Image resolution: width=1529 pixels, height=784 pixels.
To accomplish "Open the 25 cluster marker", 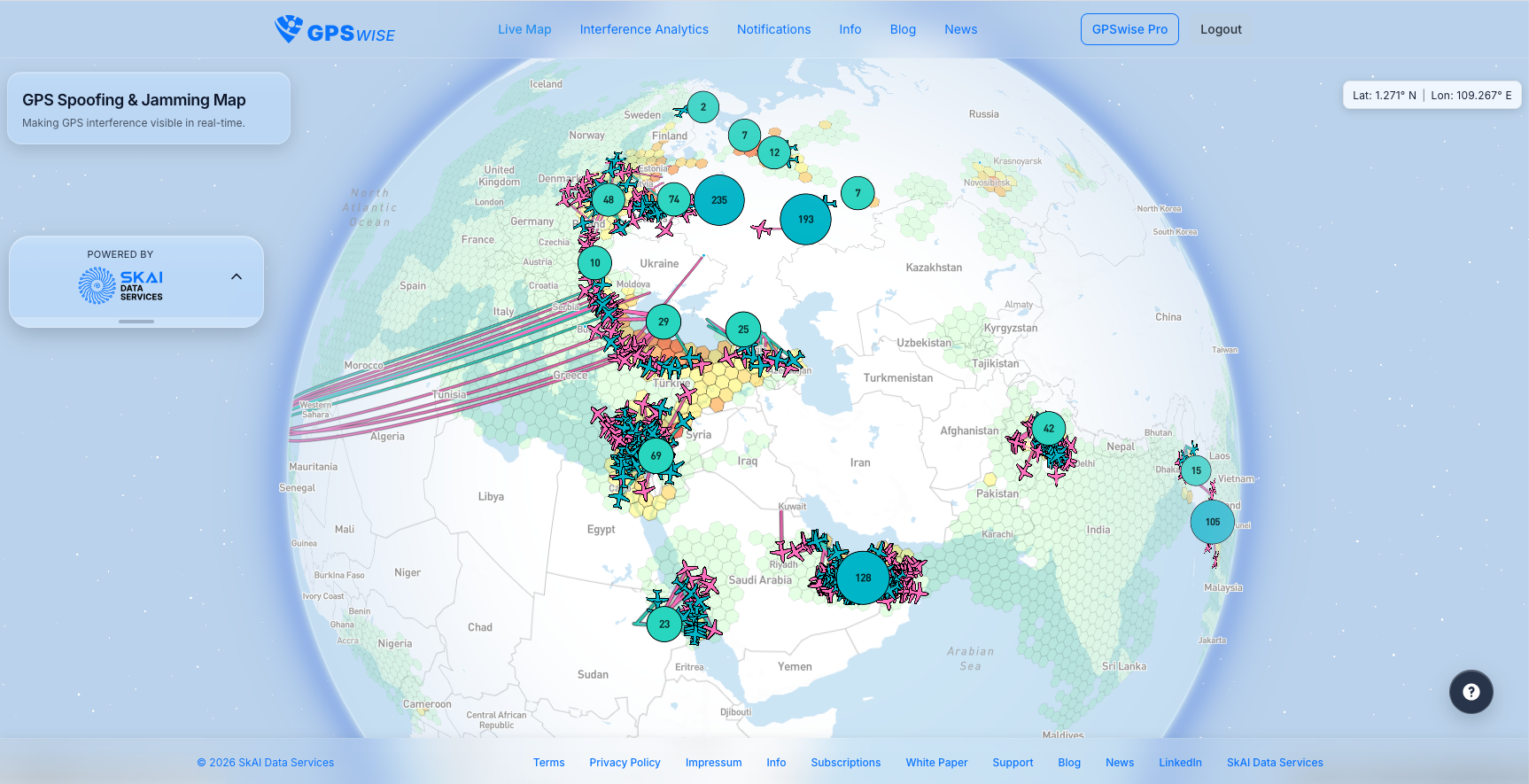I will [743, 330].
